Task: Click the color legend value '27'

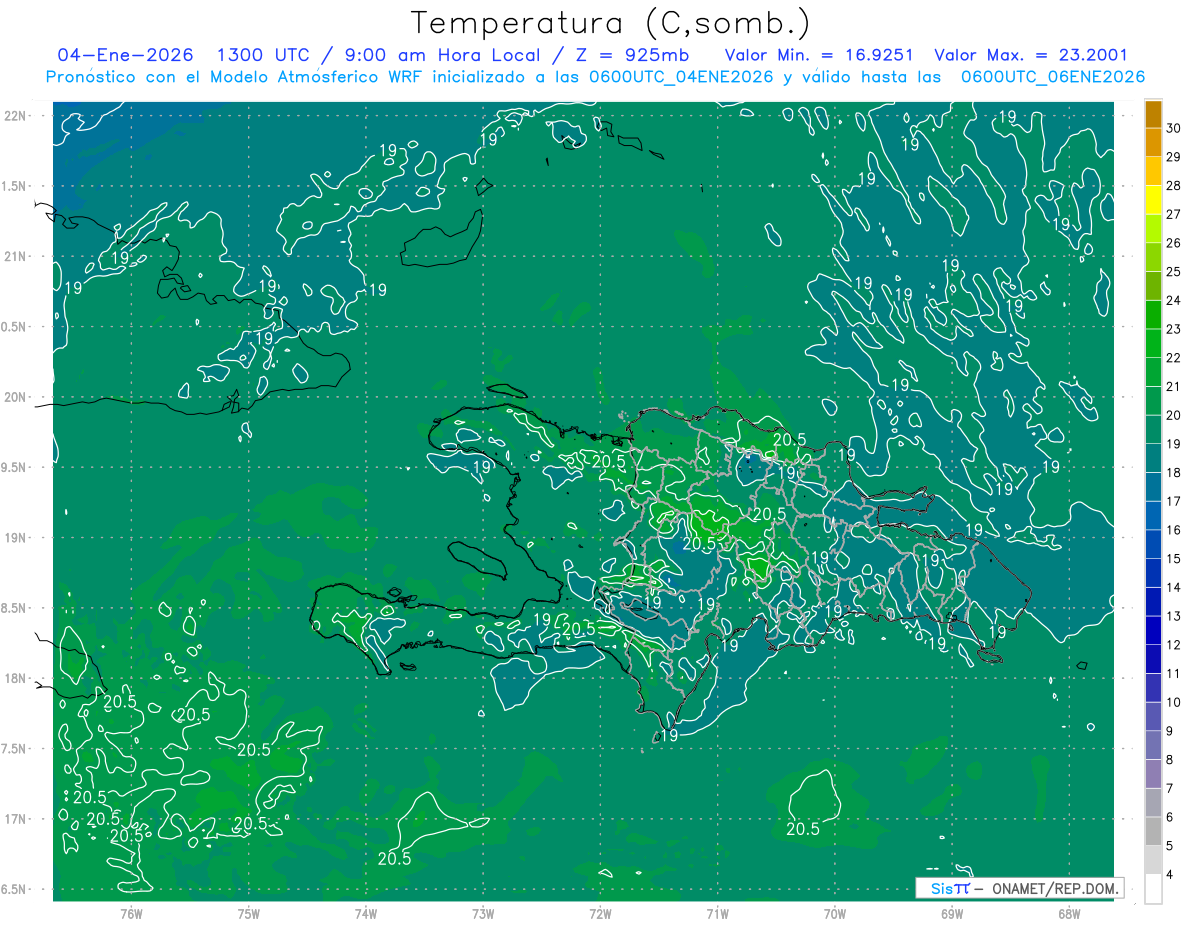Action: (1174, 214)
